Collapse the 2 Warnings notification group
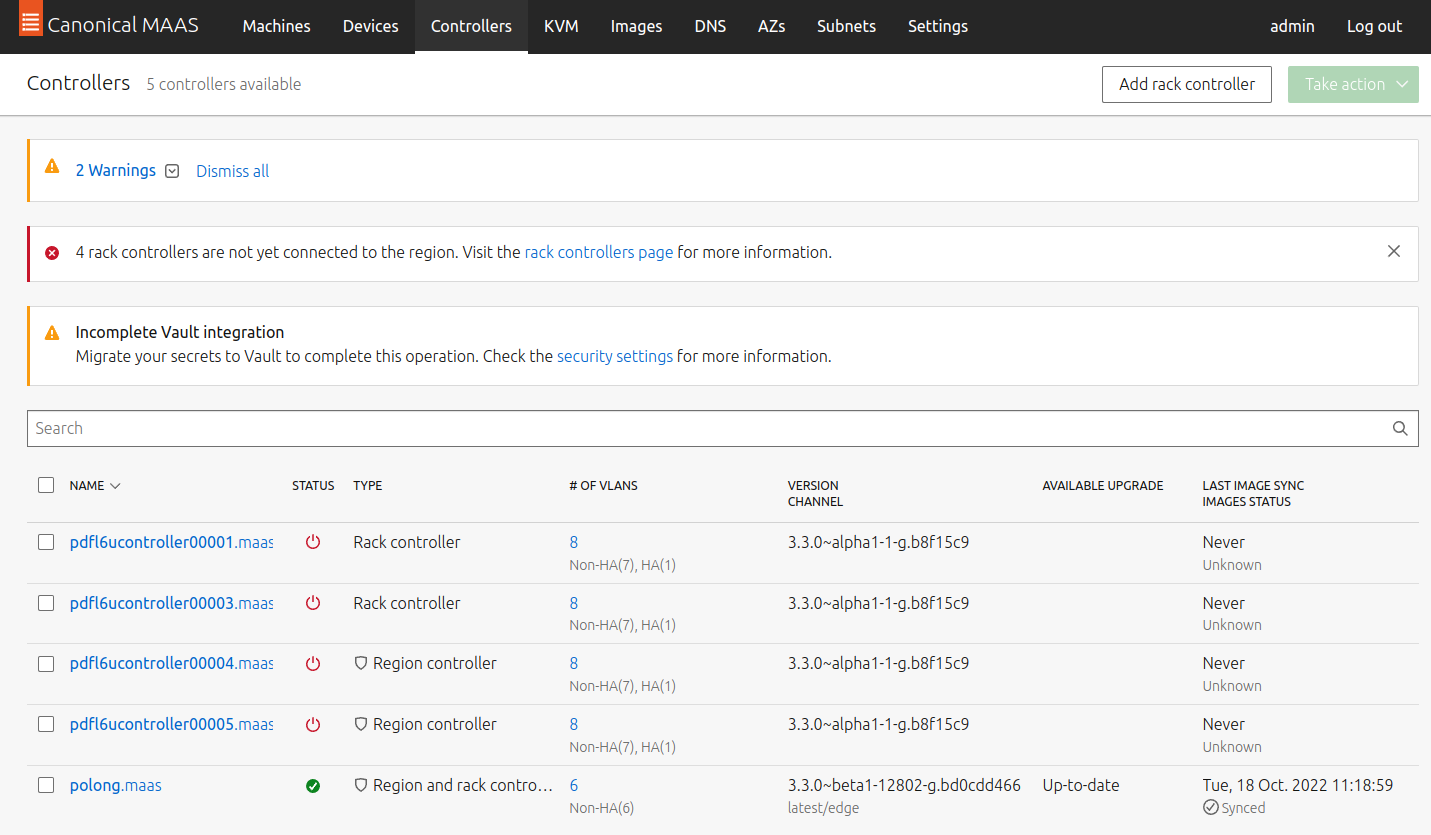 pos(172,171)
